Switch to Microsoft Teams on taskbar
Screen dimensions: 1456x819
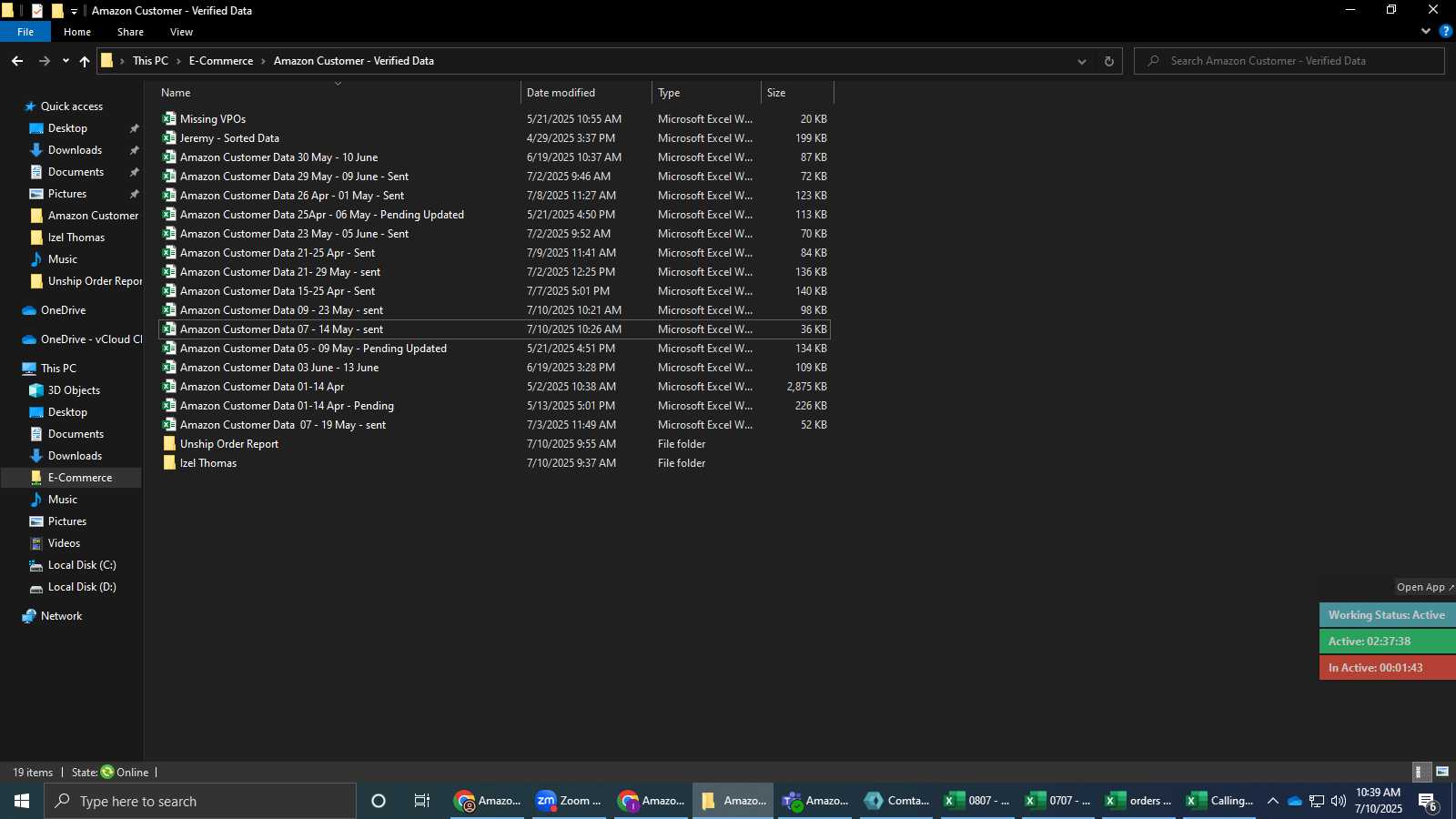(x=814, y=801)
